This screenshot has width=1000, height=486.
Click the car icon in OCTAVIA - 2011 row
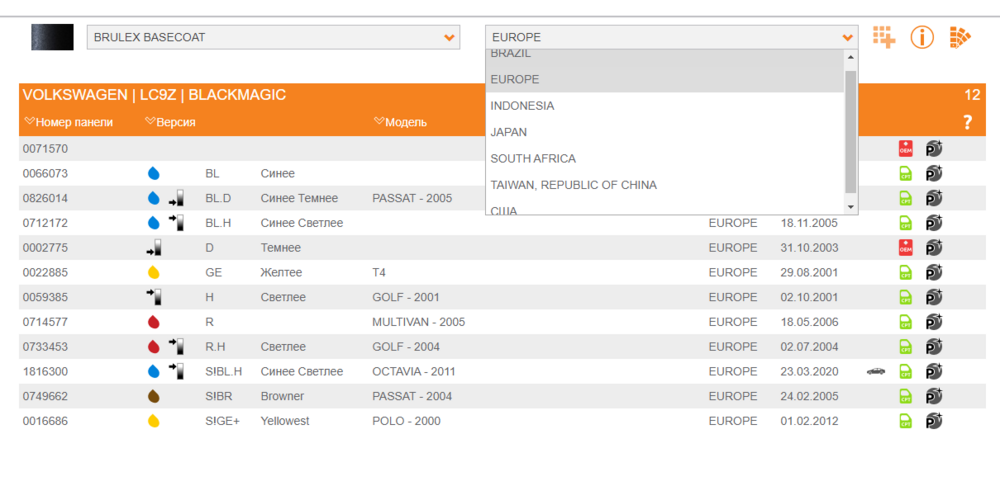click(x=876, y=371)
